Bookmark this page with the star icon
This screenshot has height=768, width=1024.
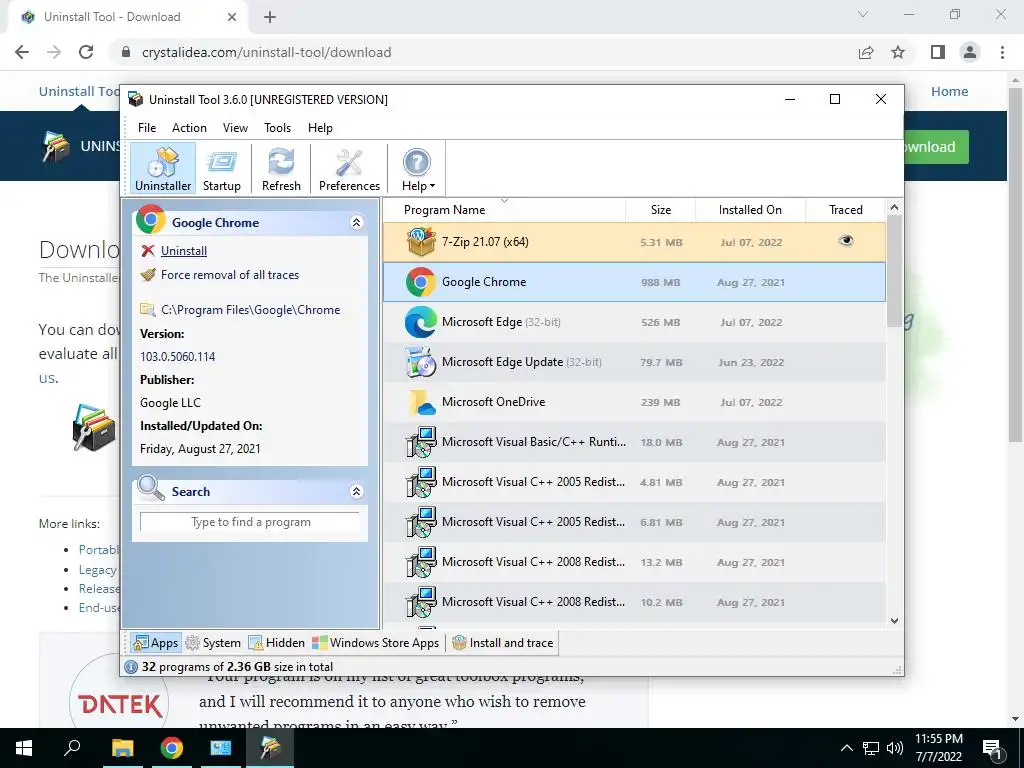[898, 52]
